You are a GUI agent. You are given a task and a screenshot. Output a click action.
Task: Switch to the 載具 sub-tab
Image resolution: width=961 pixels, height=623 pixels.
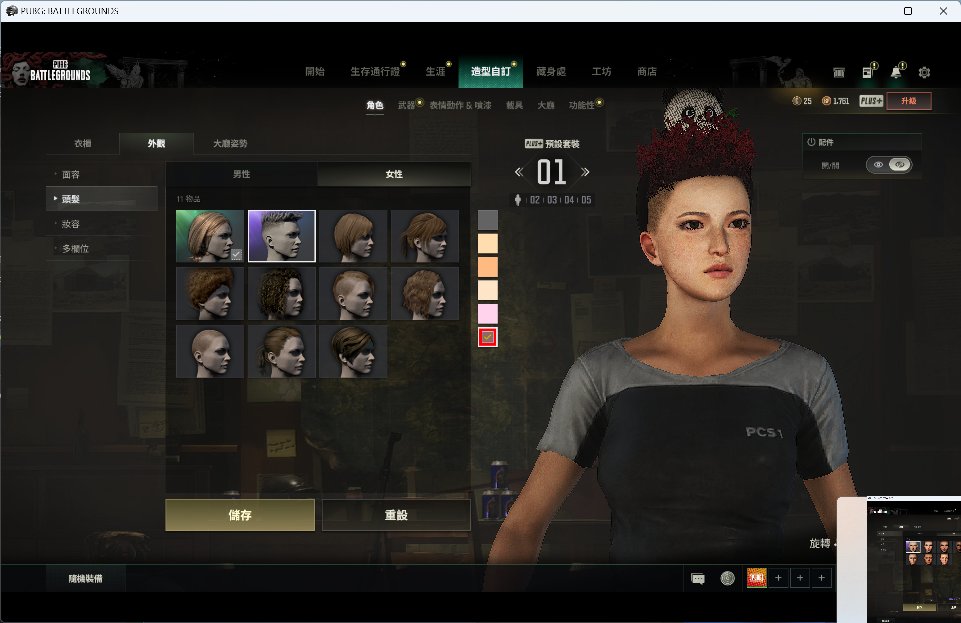[x=514, y=105]
